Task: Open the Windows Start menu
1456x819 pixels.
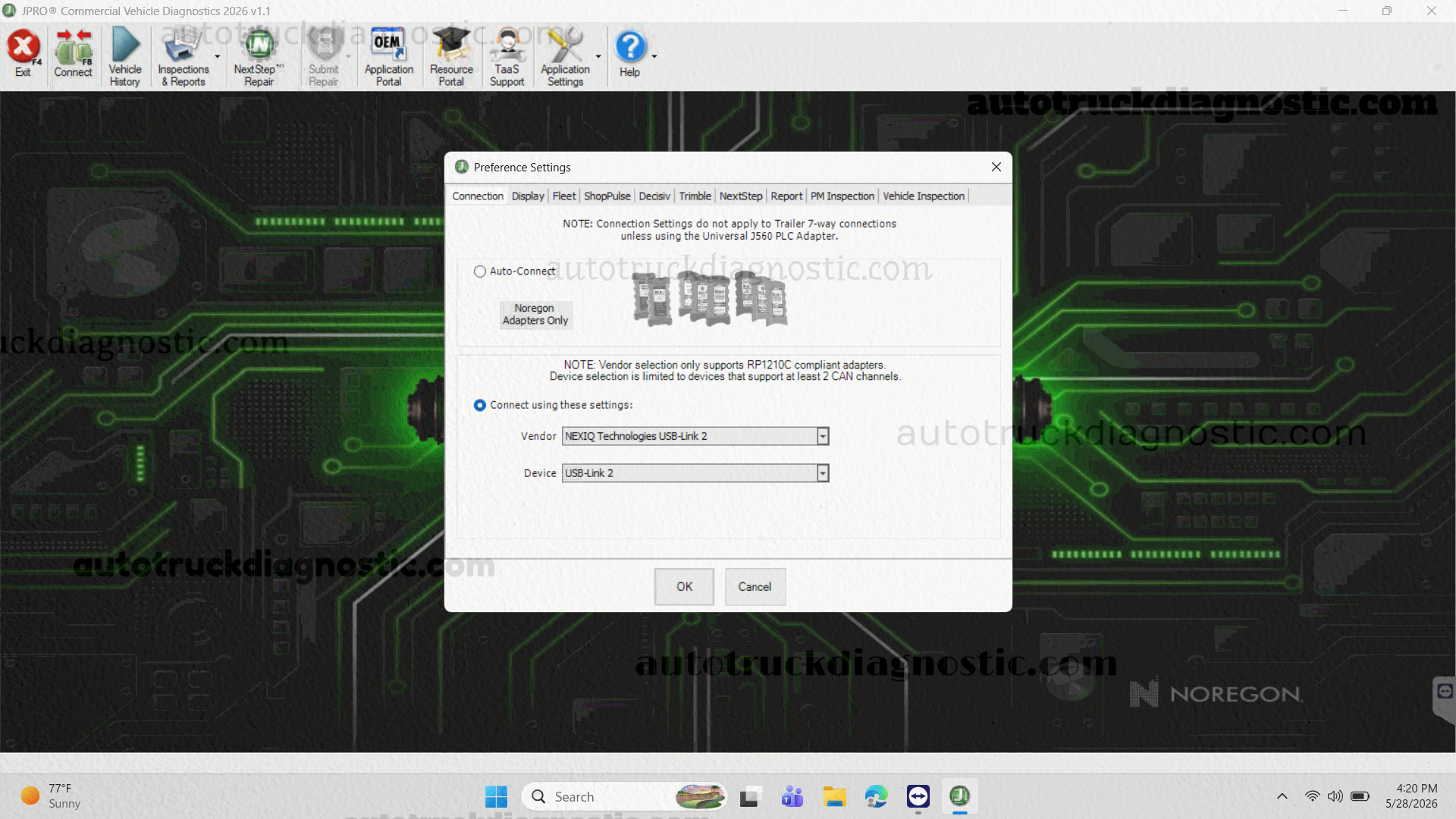Action: [496, 796]
